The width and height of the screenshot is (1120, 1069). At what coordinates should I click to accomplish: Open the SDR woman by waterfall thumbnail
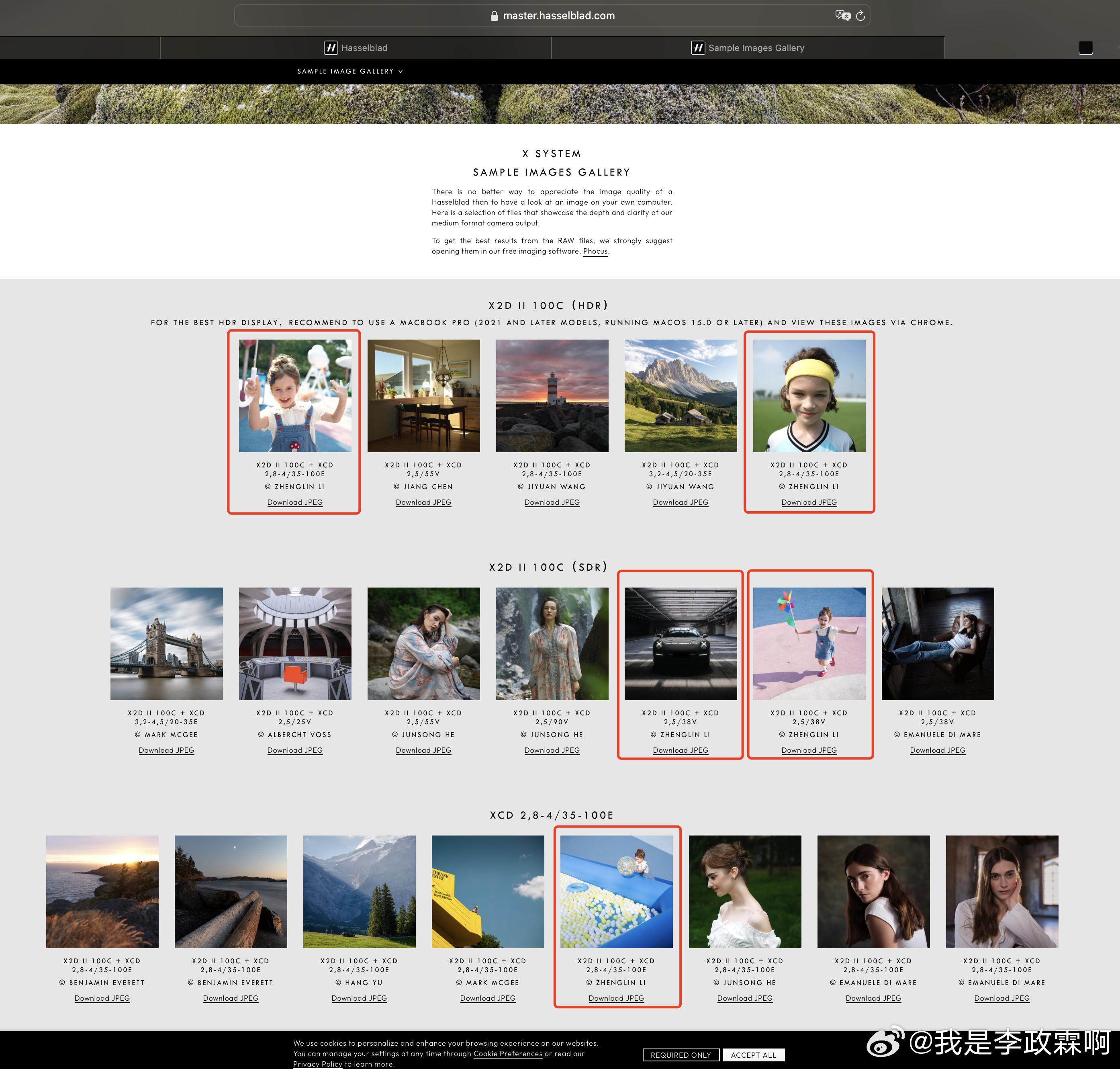pos(552,644)
